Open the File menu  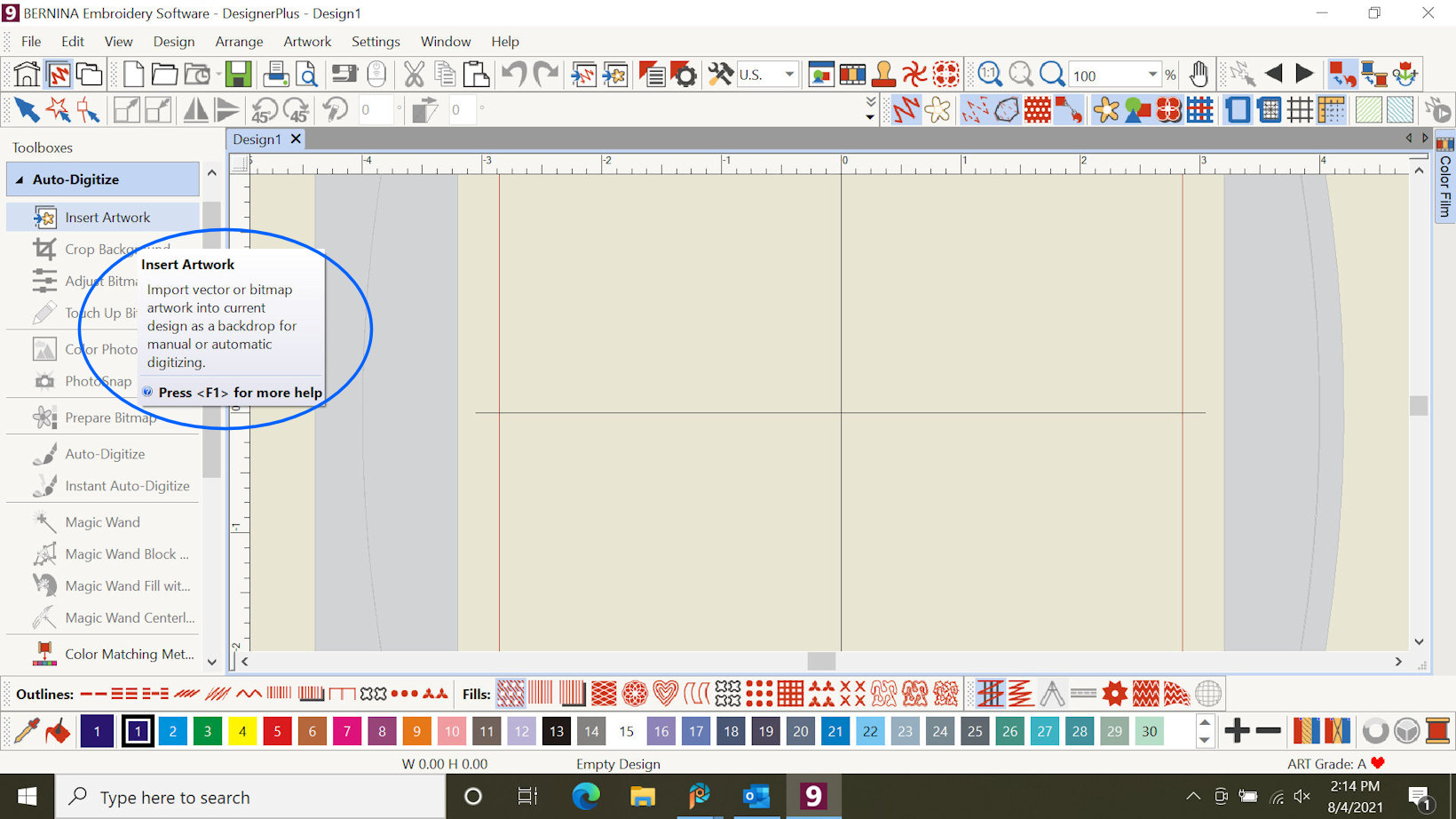pos(31,42)
